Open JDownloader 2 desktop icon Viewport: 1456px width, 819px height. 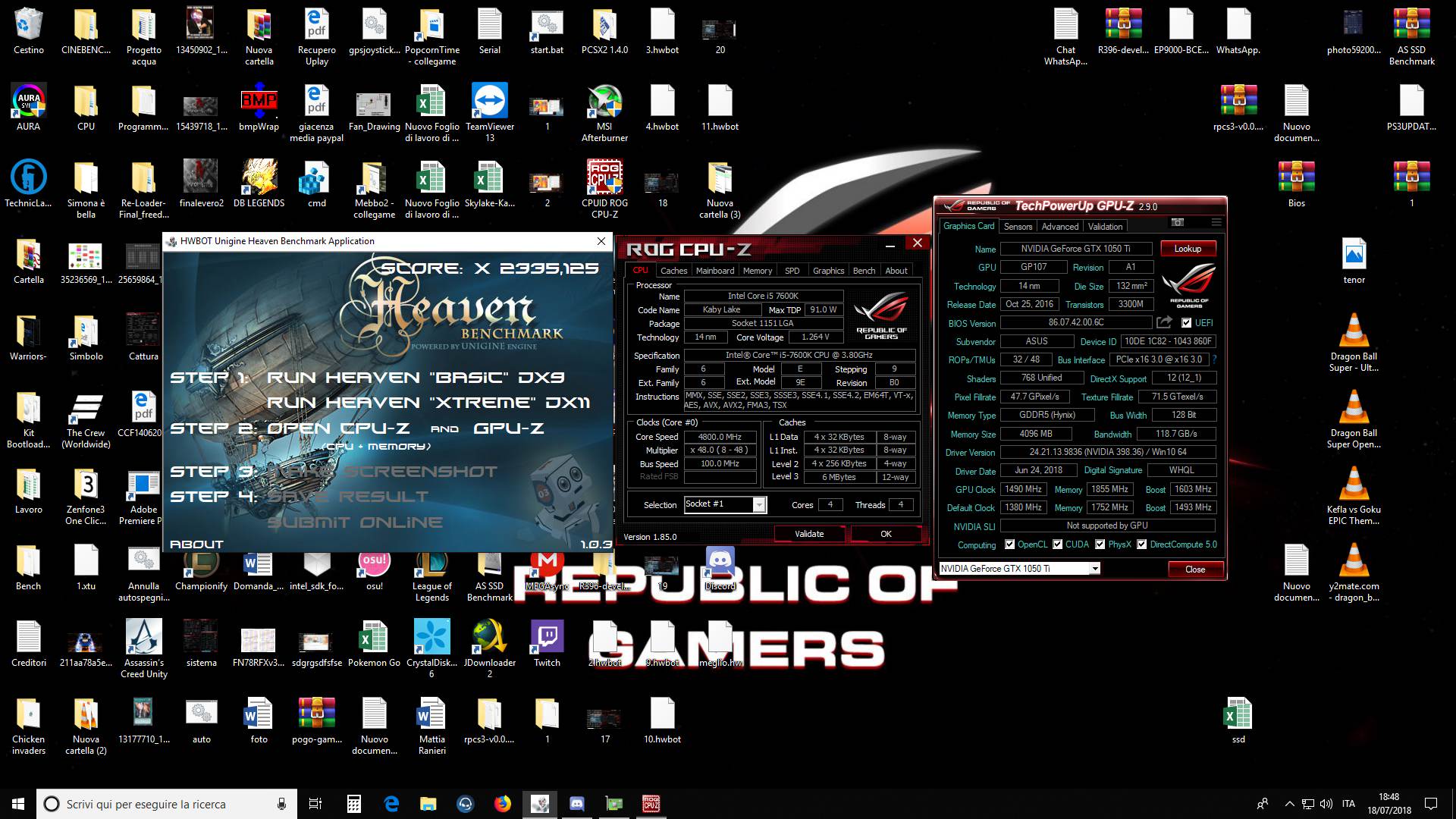[x=489, y=648]
